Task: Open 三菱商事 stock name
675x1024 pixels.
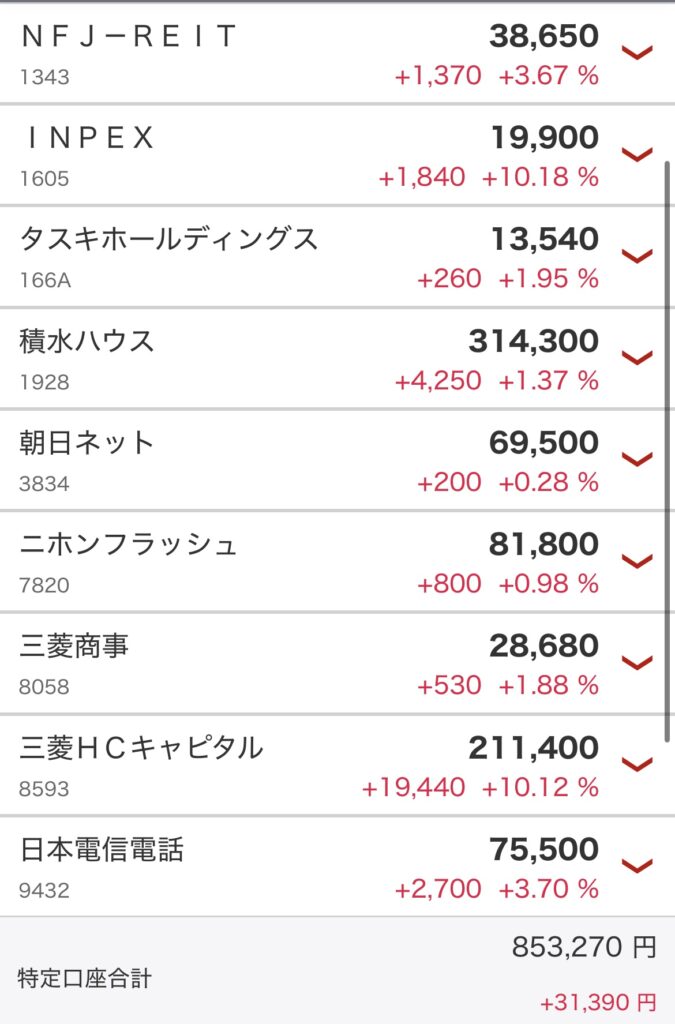Action: pos(74,646)
